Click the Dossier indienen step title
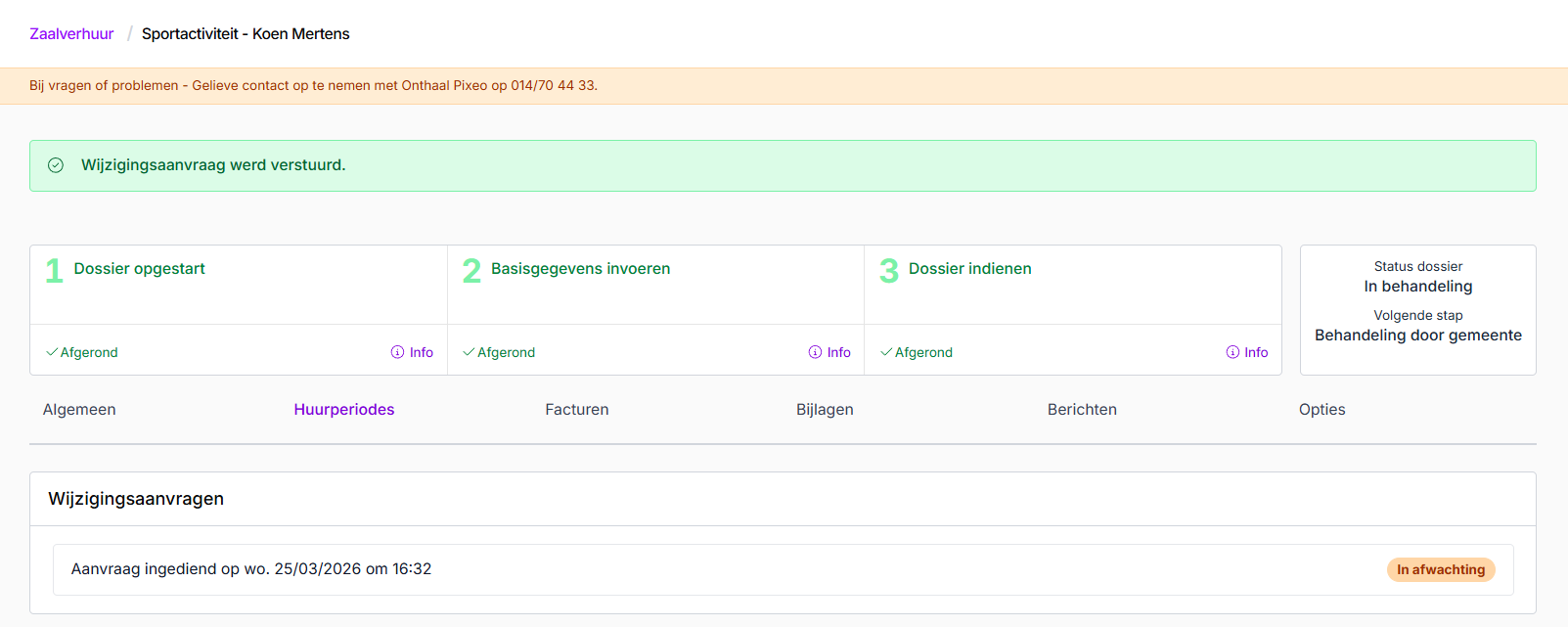Viewport: 1568px width, 627px height. point(969,269)
